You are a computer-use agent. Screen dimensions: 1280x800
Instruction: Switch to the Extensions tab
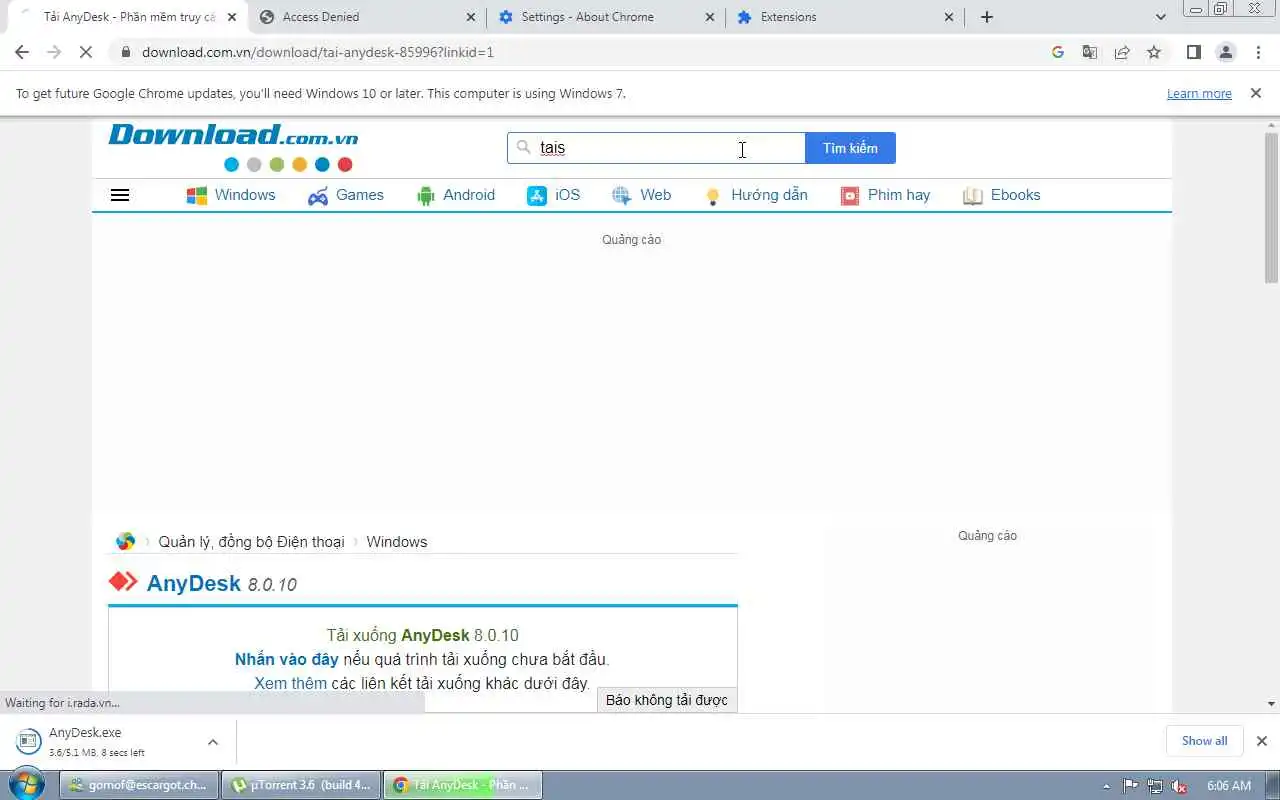pos(845,17)
